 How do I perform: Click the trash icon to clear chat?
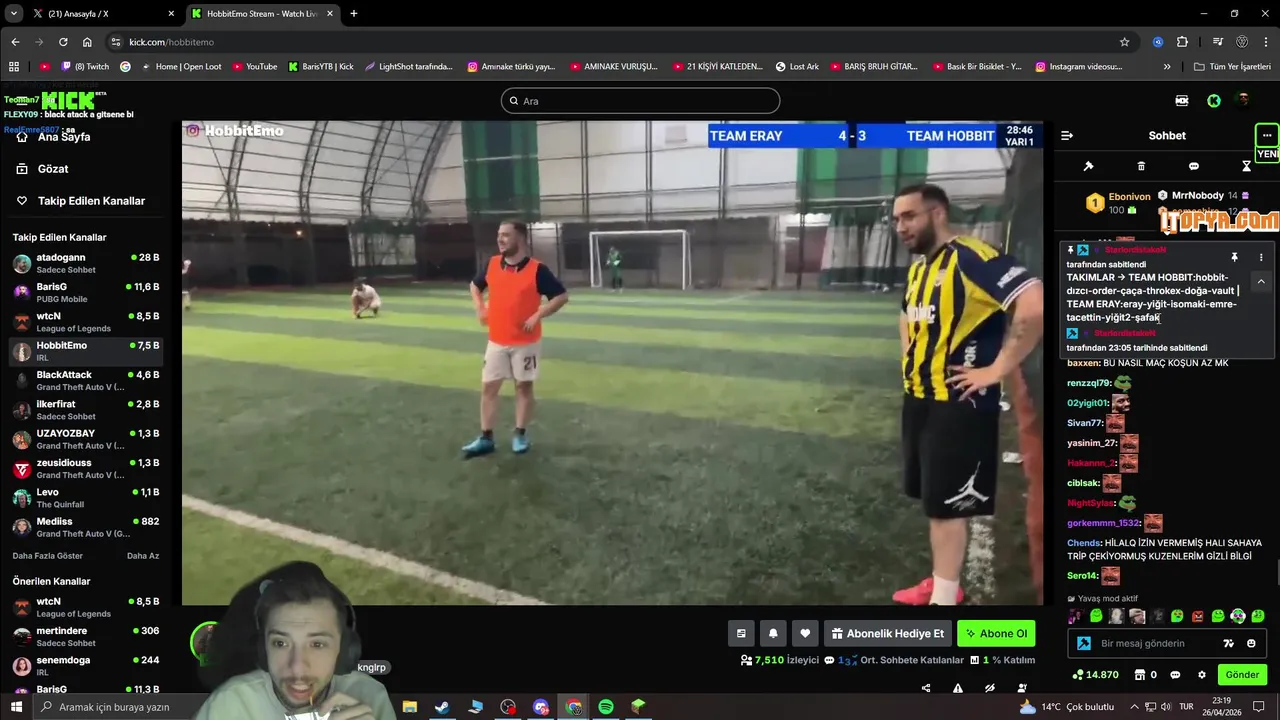(x=1141, y=166)
